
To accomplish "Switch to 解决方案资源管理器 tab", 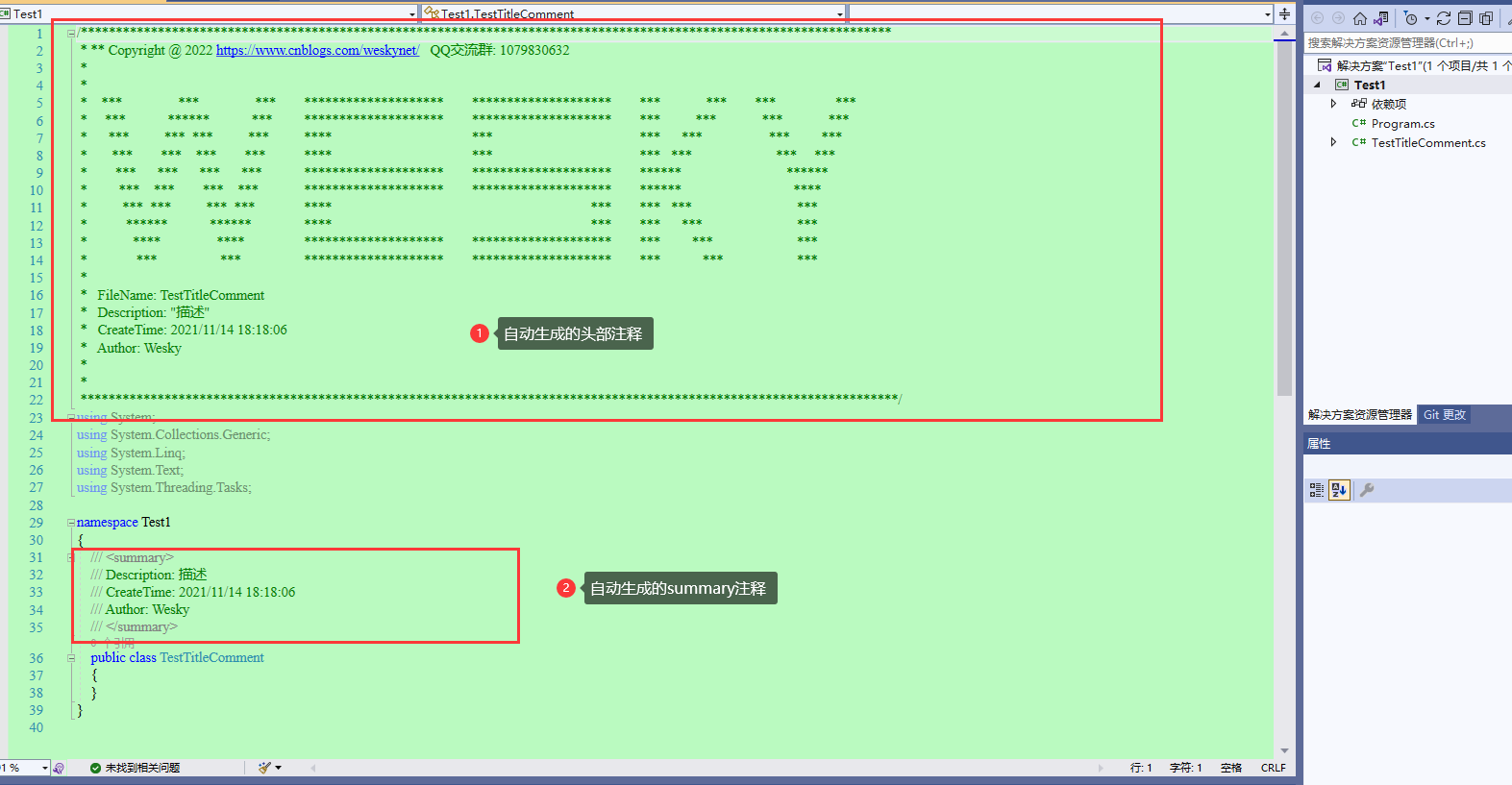I will 1359,414.
